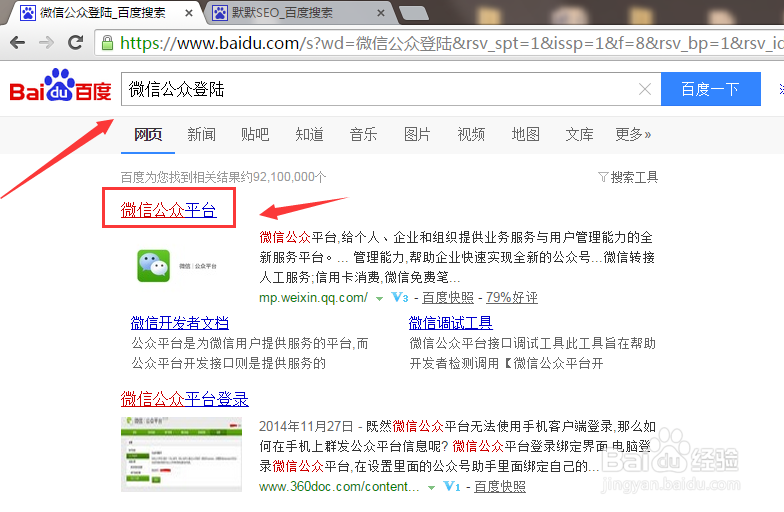The width and height of the screenshot is (784, 512).
Task: Open the Baidu logo homepage link
Action: coord(60,85)
